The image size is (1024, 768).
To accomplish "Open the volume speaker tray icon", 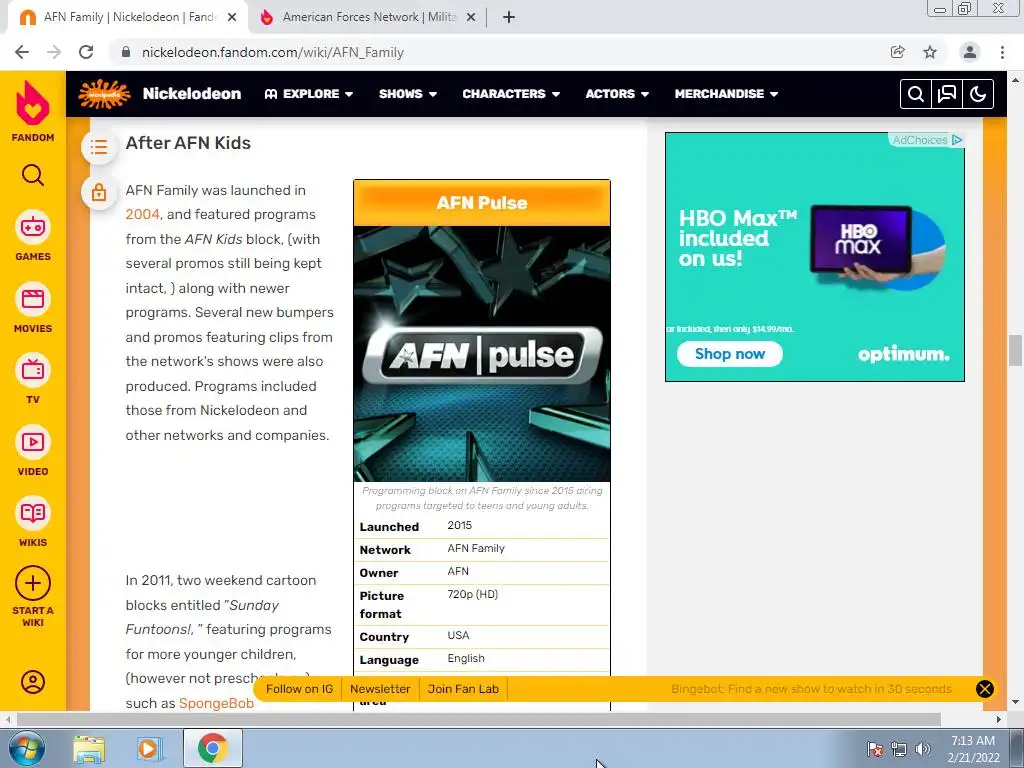I will pyautogui.click(x=923, y=749).
